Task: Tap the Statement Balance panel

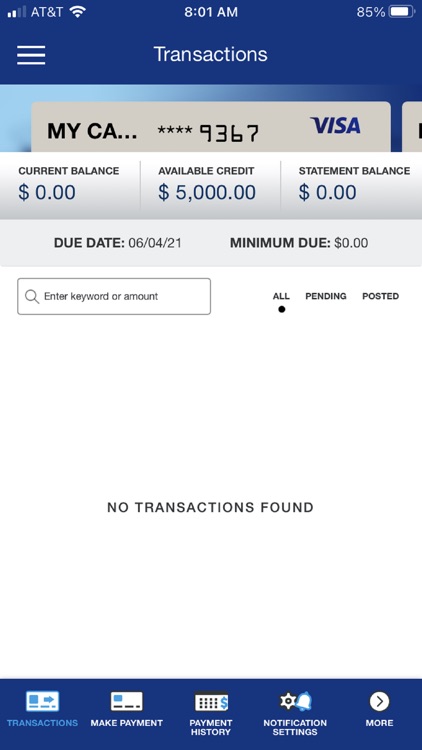Action: pos(351,186)
